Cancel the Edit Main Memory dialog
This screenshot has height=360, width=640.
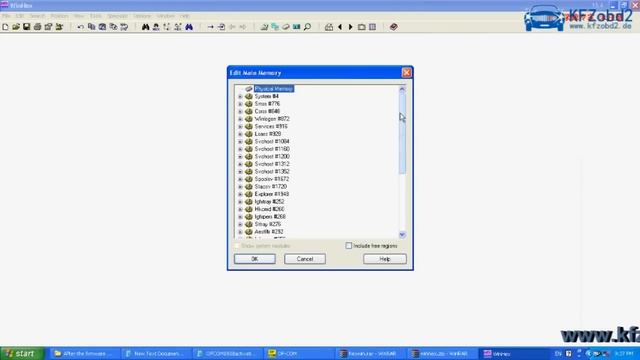pyautogui.click(x=305, y=259)
